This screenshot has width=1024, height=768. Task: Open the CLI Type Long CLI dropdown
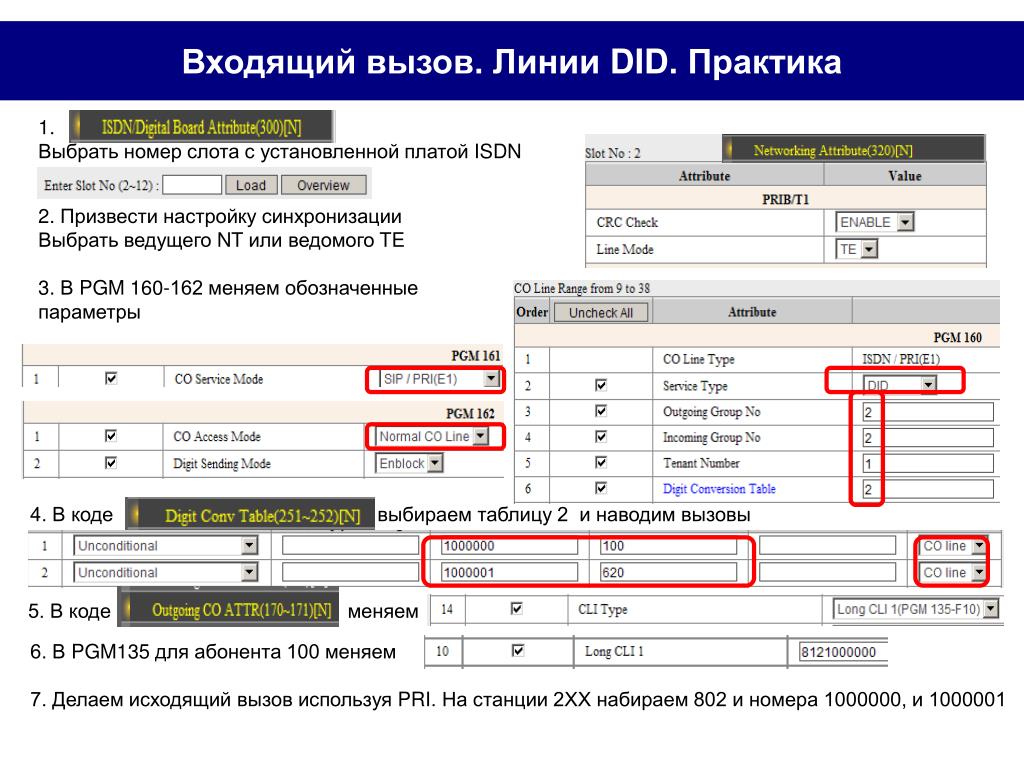pos(916,609)
